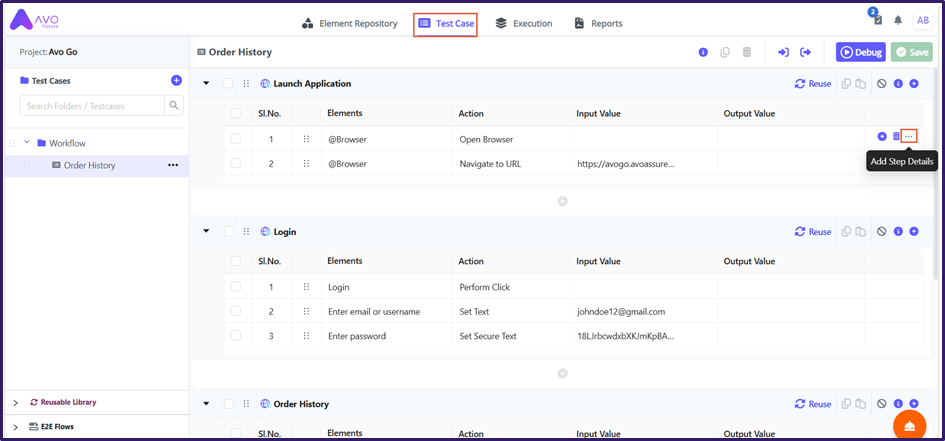Open the Execution tab
This screenshot has width=945, height=441.
point(523,23)
